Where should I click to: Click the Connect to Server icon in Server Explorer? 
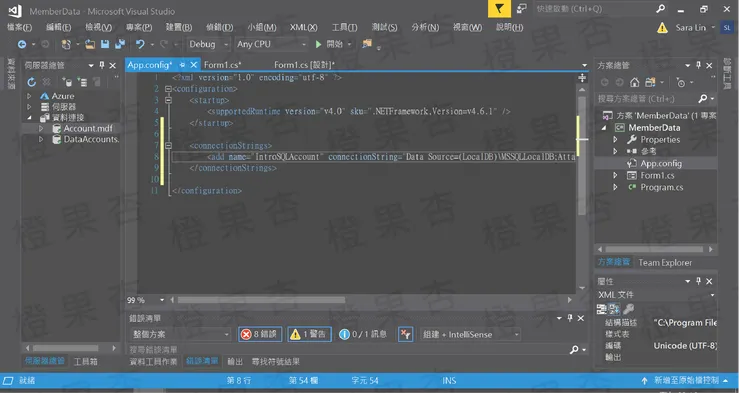(x=82, y=82)
